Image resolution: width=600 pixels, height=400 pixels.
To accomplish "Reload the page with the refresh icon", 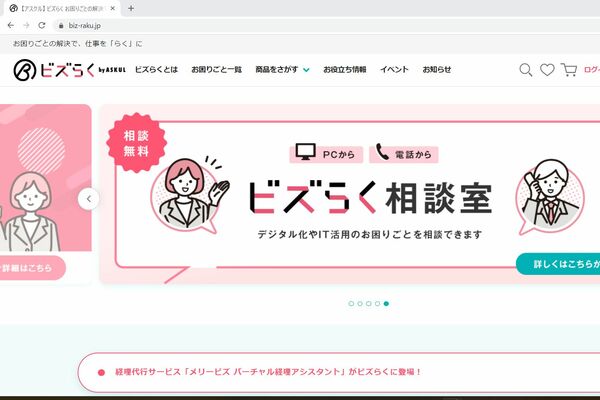I will click(x=42, y=25).
